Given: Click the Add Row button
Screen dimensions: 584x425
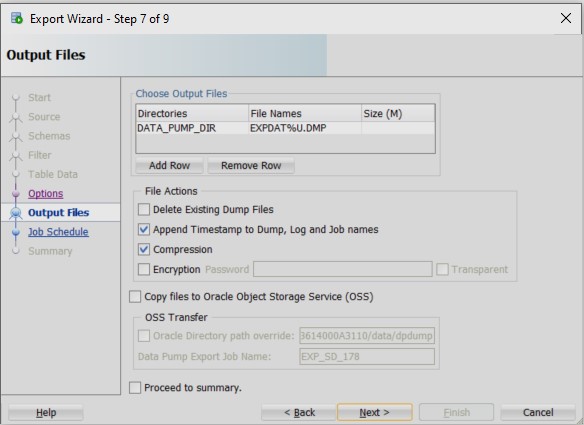Looking at the screenshot, I should [x=169, y=165].
